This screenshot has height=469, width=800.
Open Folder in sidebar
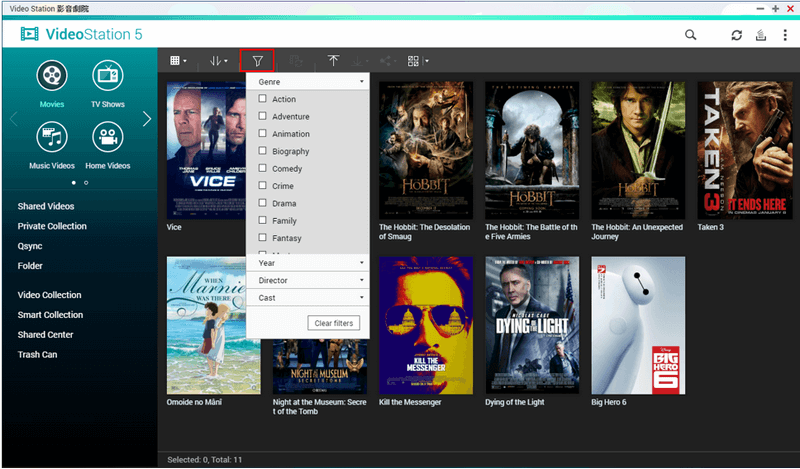[30, 266]
